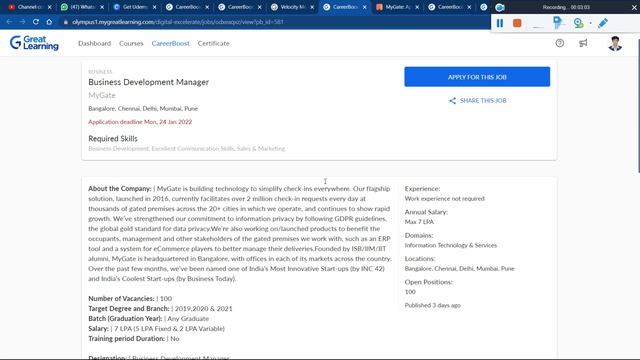640x360 pixels.
Task: Open the Courses nav item
Action: pos(131,43)
